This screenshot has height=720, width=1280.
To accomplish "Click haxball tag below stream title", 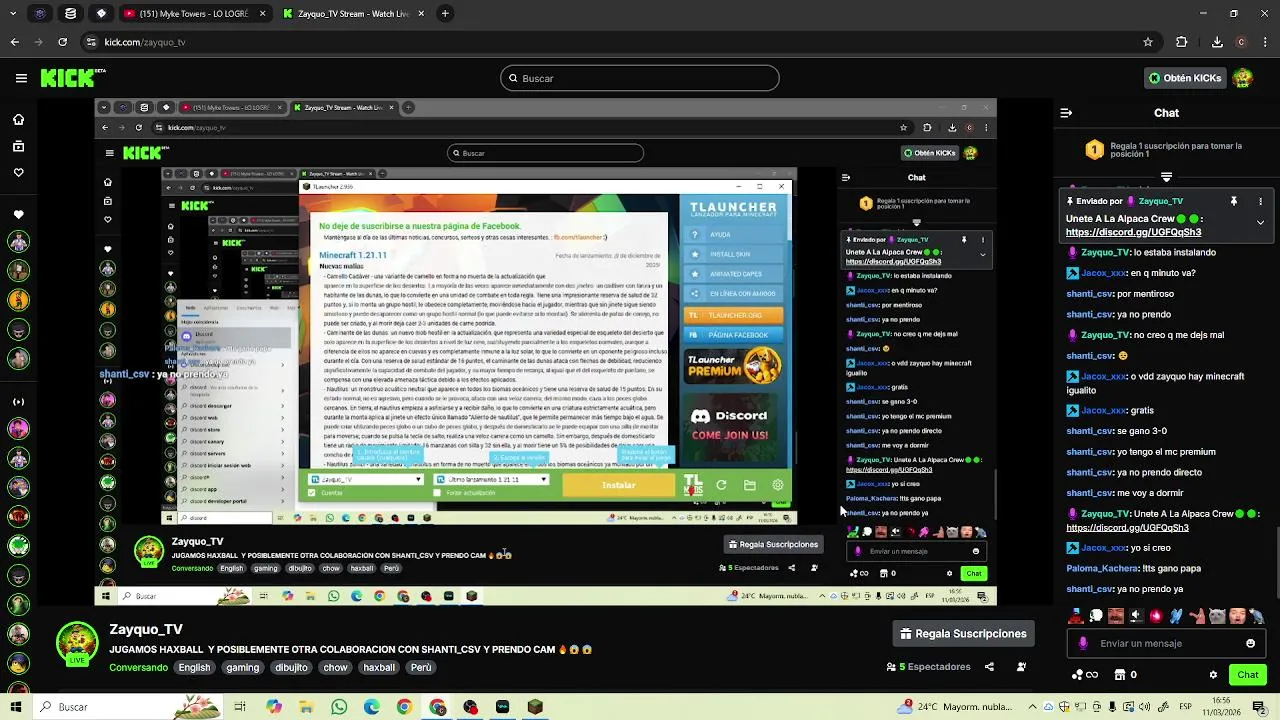I will click(x=379, y=667).
